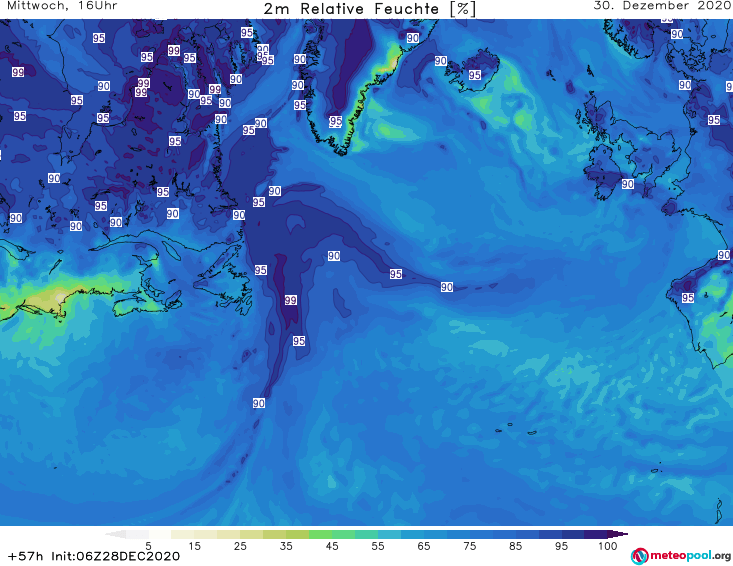Click the 90 contour label over Ireland
Viewport: 733px width, 566px height.
click(x=627, y=184)
